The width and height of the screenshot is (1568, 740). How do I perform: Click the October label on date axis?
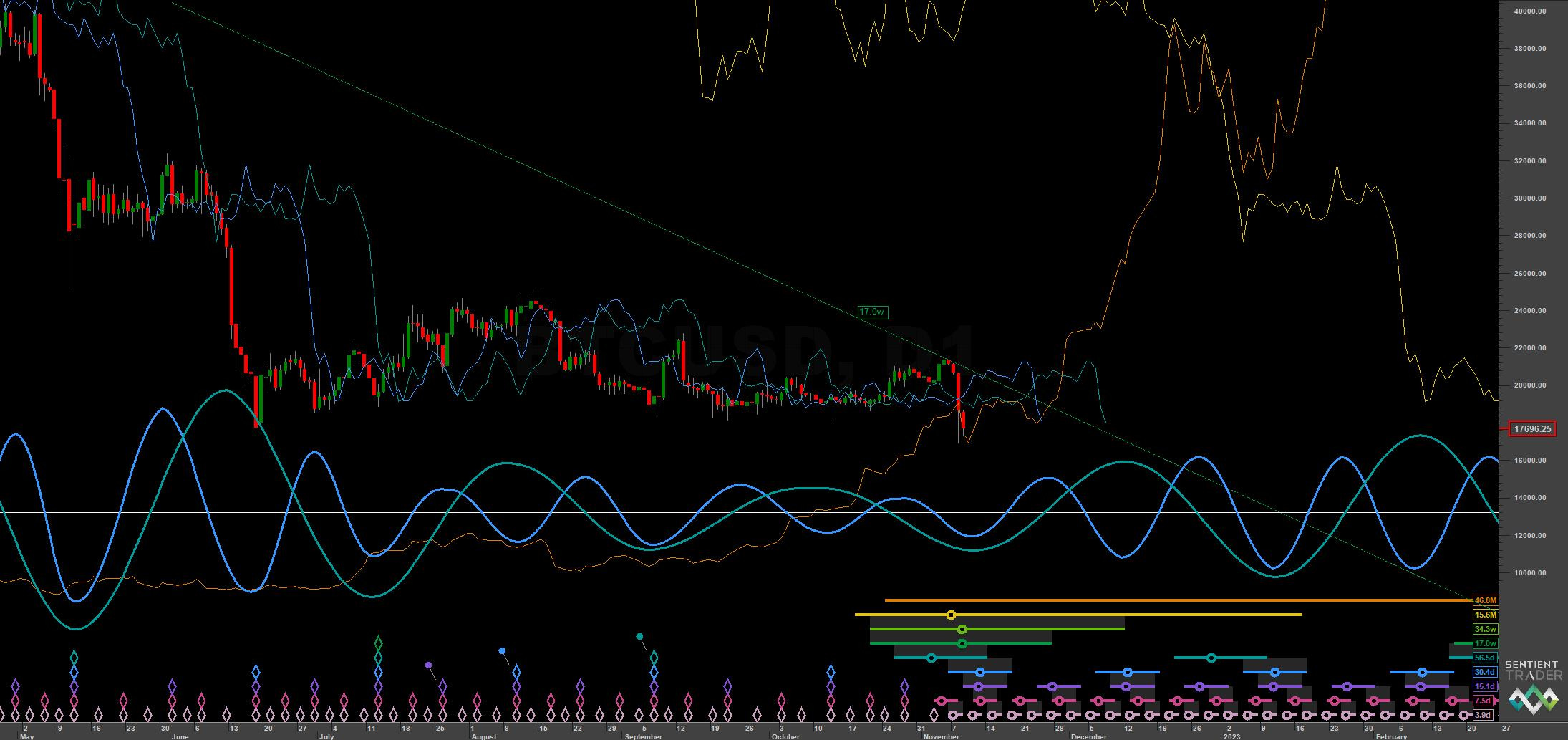785,736
